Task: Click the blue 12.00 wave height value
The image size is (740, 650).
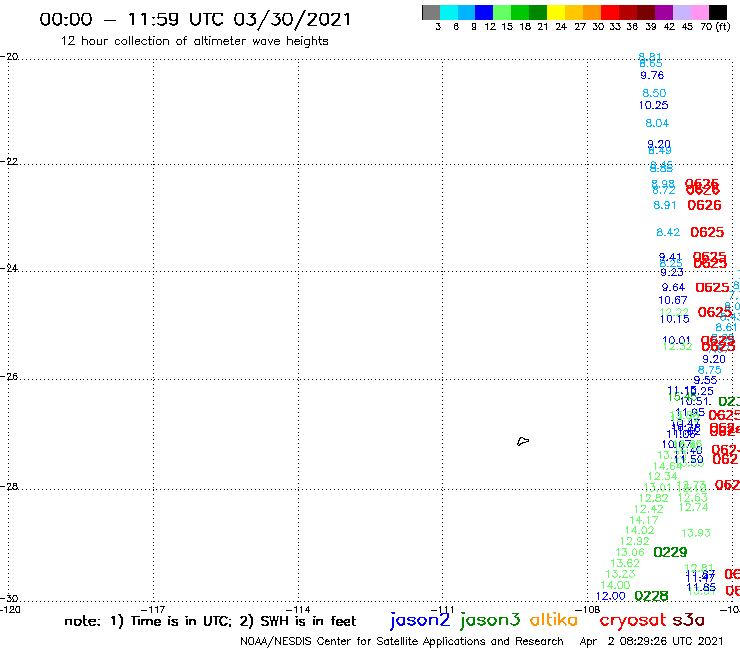Action: (611, 596)
